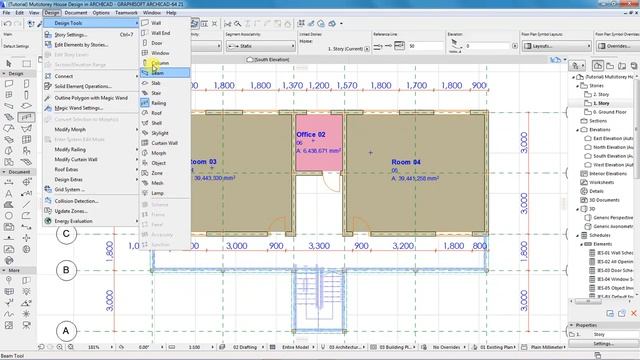
Task: Choose Beam from the Design Tools submenu
Action: pyautogui.click(x=165, y=73)
